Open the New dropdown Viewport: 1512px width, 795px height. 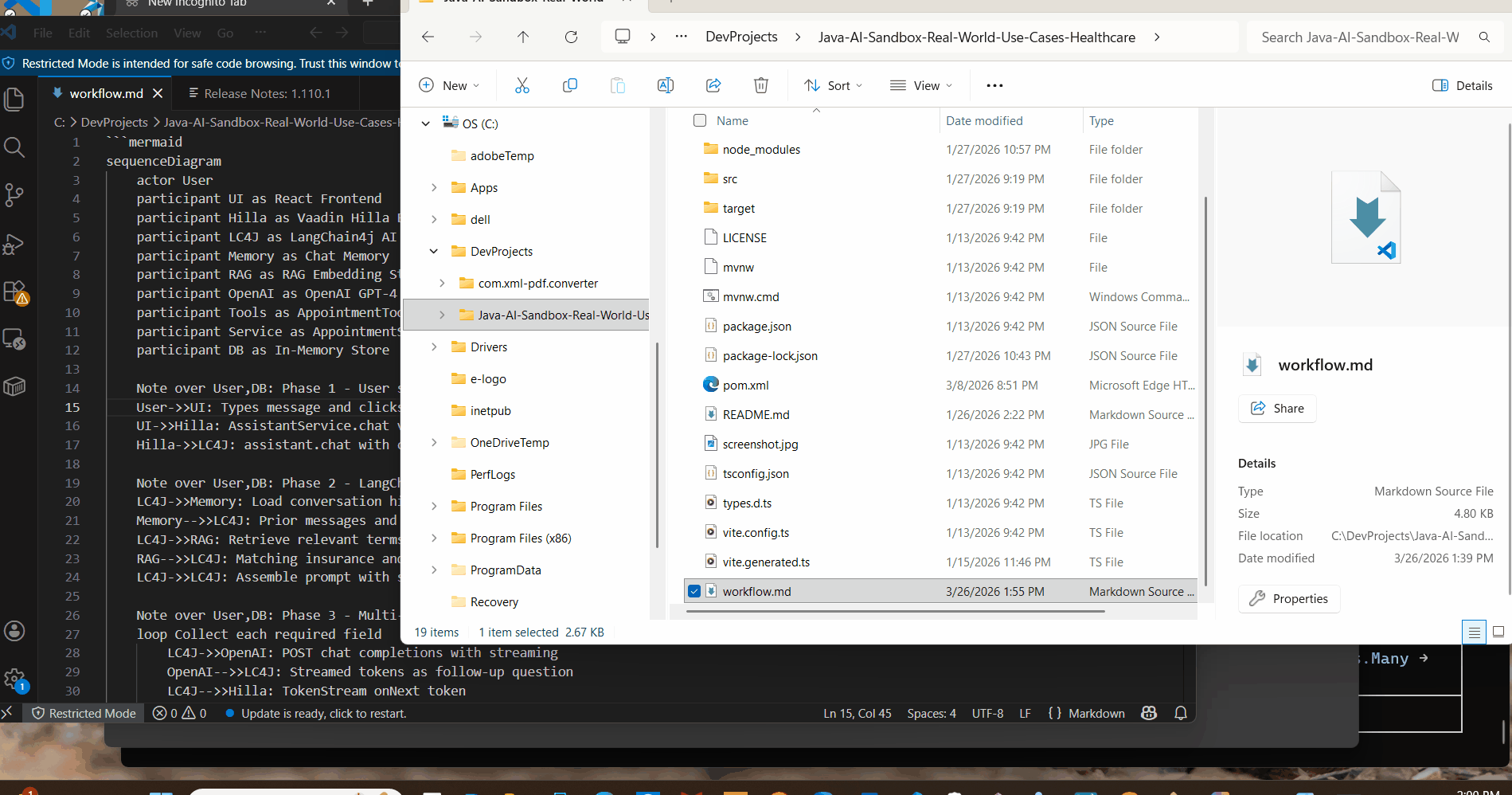coord(449,85)
